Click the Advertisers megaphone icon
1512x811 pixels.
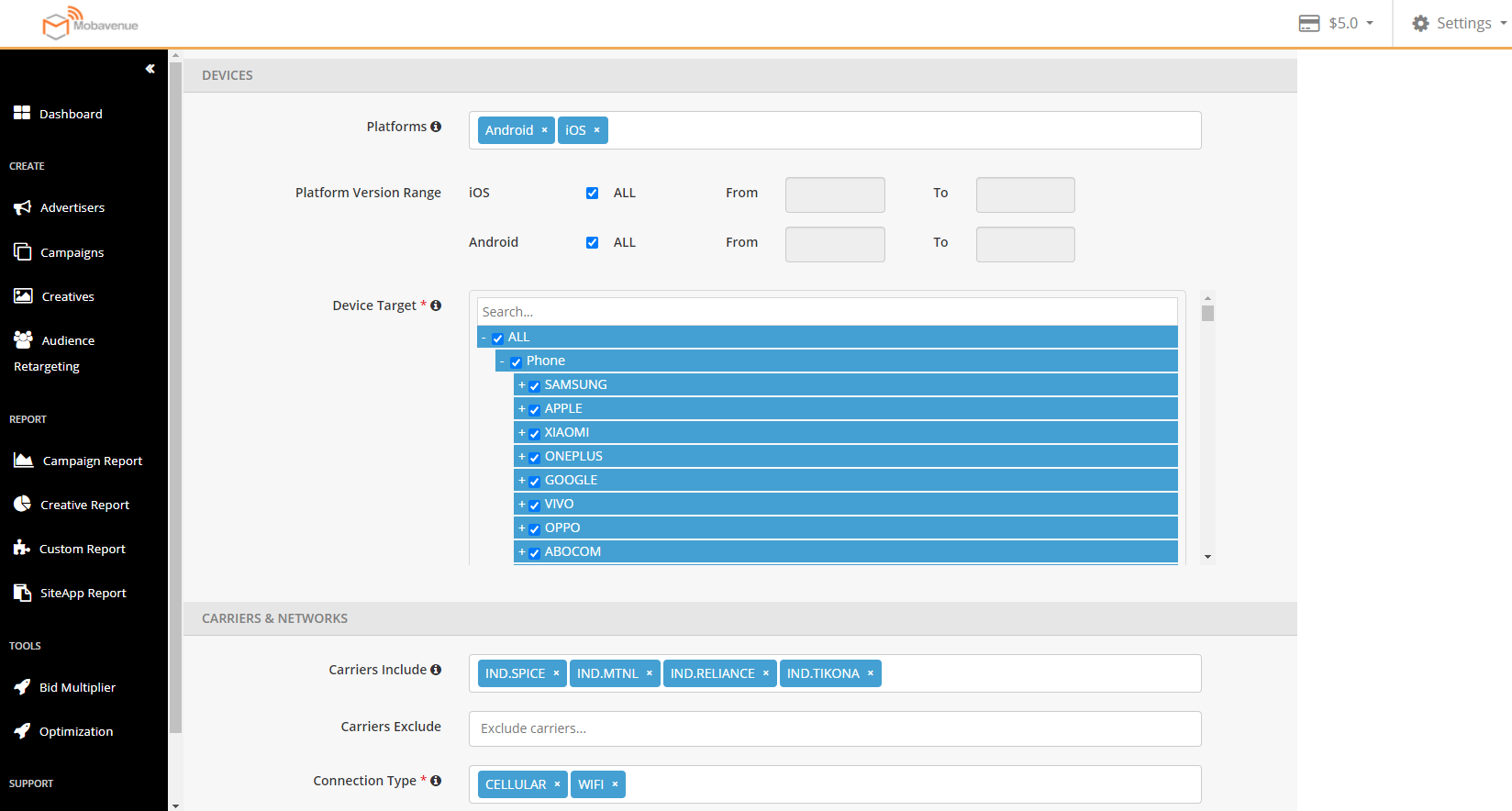click(23, 207)
